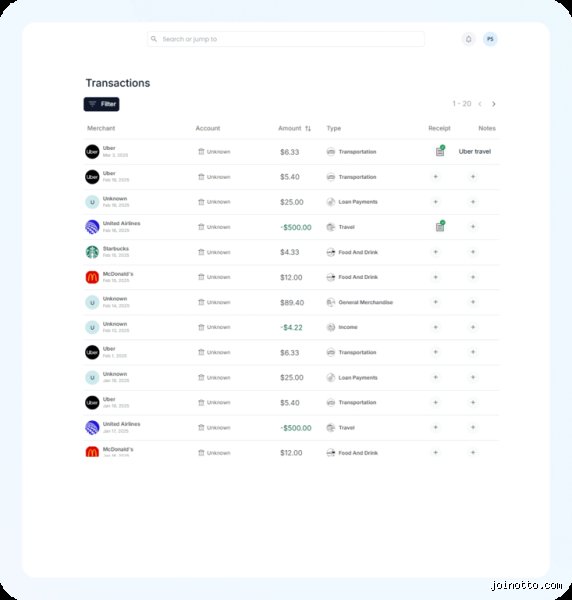The height and width of the screenshot is (600, 572).
Task: Sort by the Amount arrows icon
Action: click(x=308, y=129)
